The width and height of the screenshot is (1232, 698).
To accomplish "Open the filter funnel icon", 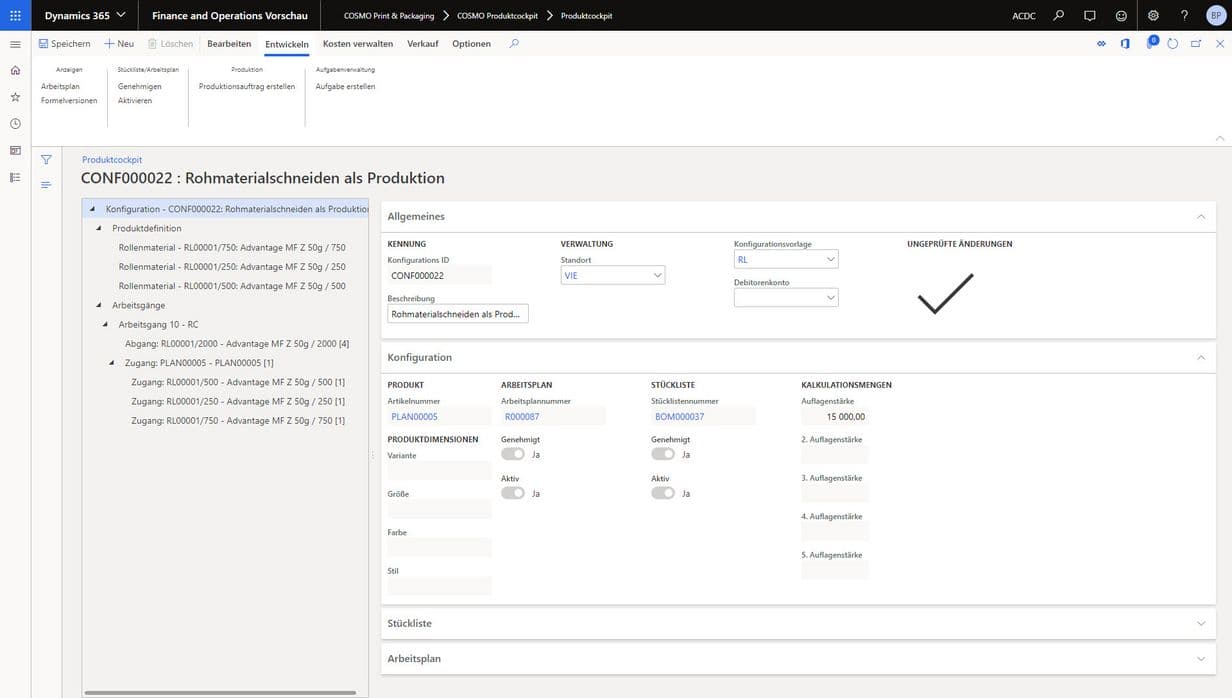I will pyautogui.click(x=46, y=160).
